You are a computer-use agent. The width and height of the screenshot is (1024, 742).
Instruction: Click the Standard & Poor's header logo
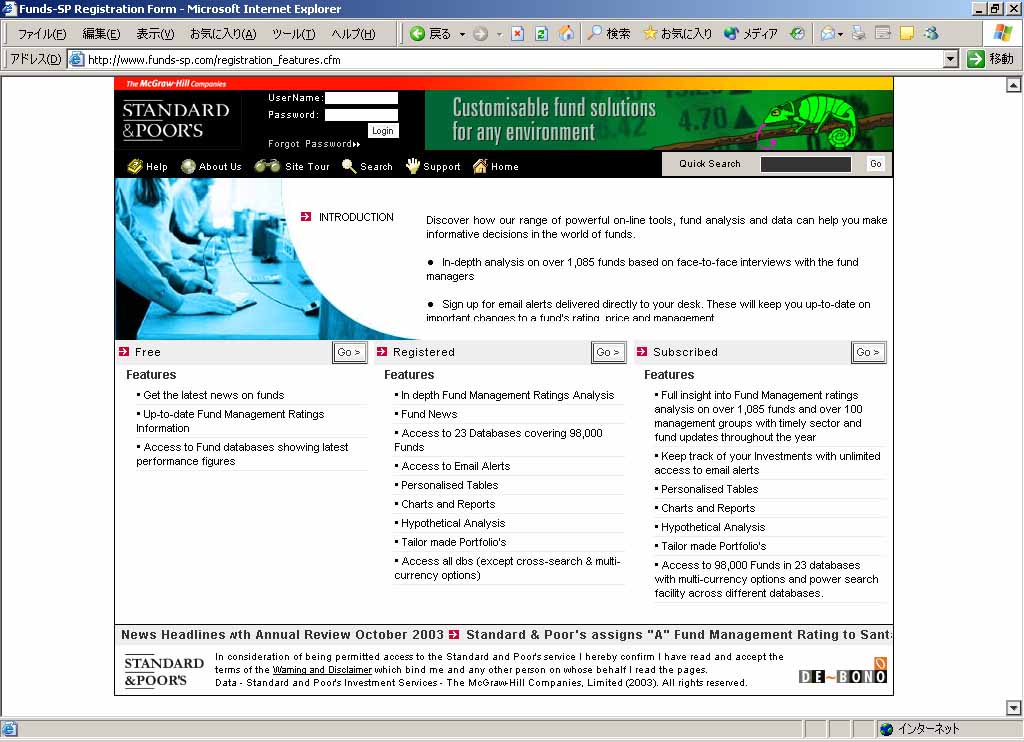(x=176, y=120)
